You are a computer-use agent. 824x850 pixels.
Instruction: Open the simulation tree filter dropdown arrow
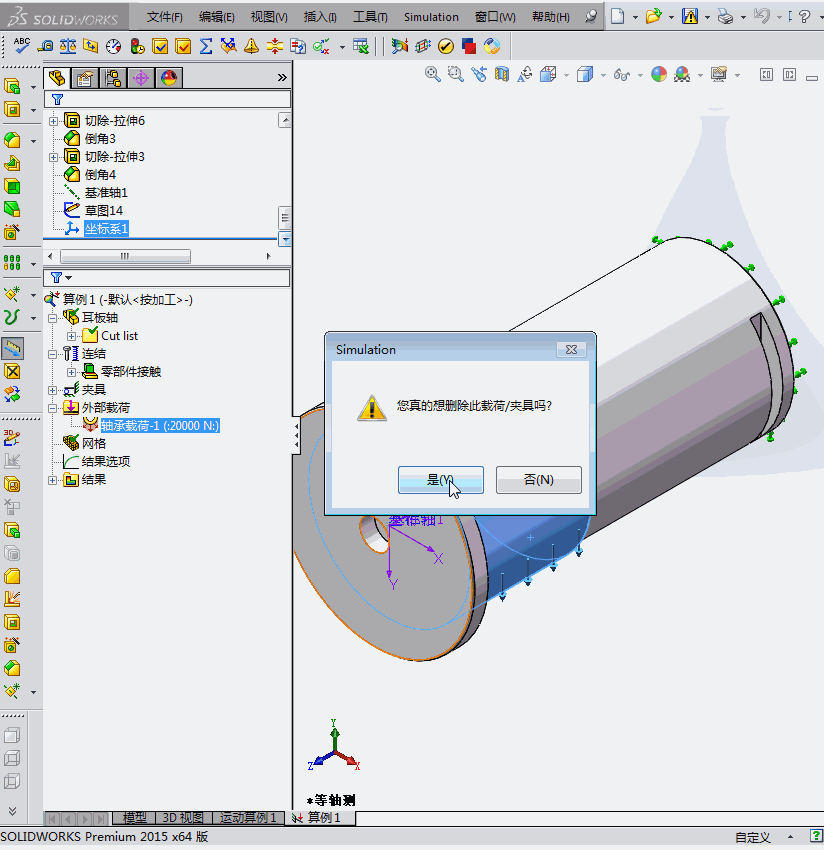69,278
